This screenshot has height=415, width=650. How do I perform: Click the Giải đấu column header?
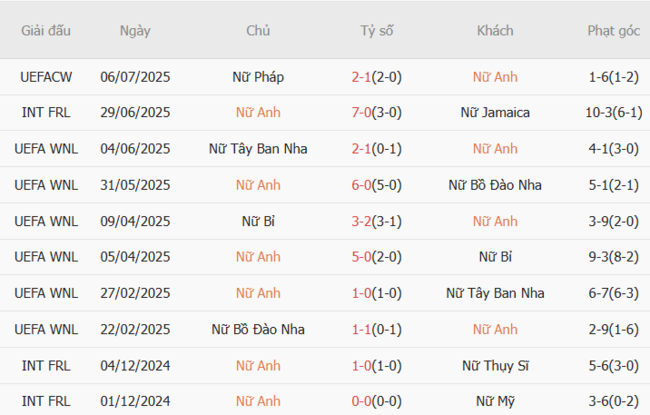[46, 31]
